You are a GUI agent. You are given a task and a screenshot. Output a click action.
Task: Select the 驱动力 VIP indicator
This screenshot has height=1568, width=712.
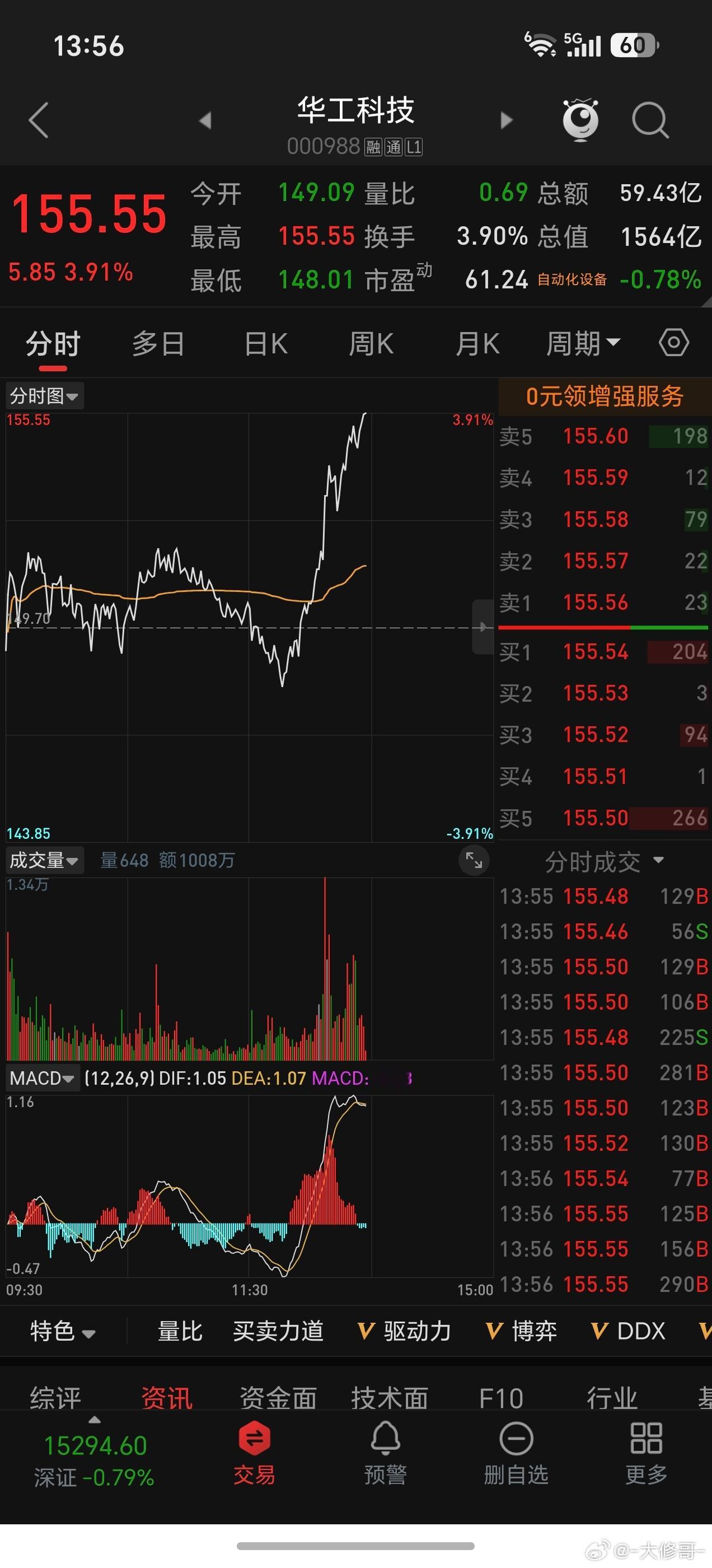pos(404,1331)
